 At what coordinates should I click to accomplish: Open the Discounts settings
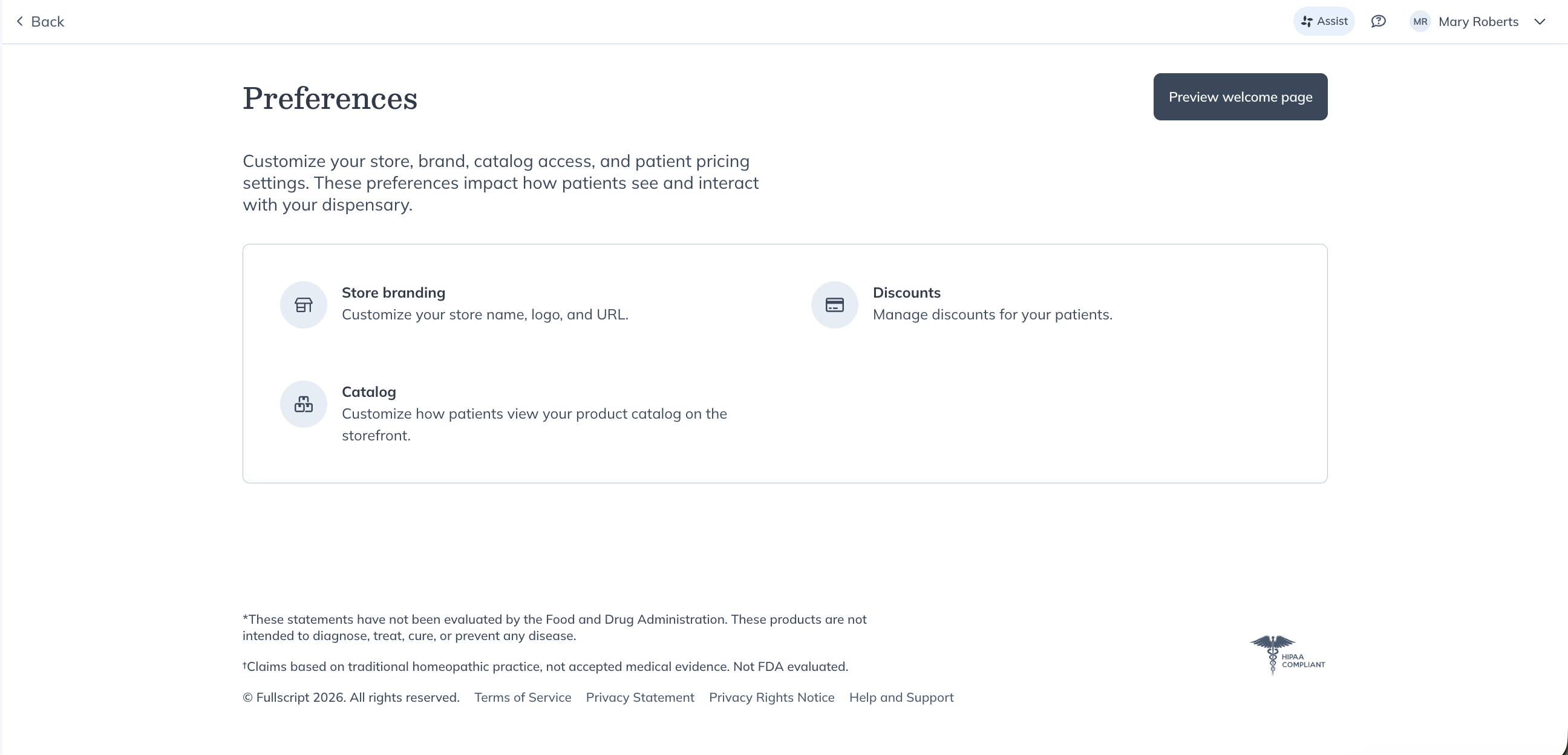(906, 293)
